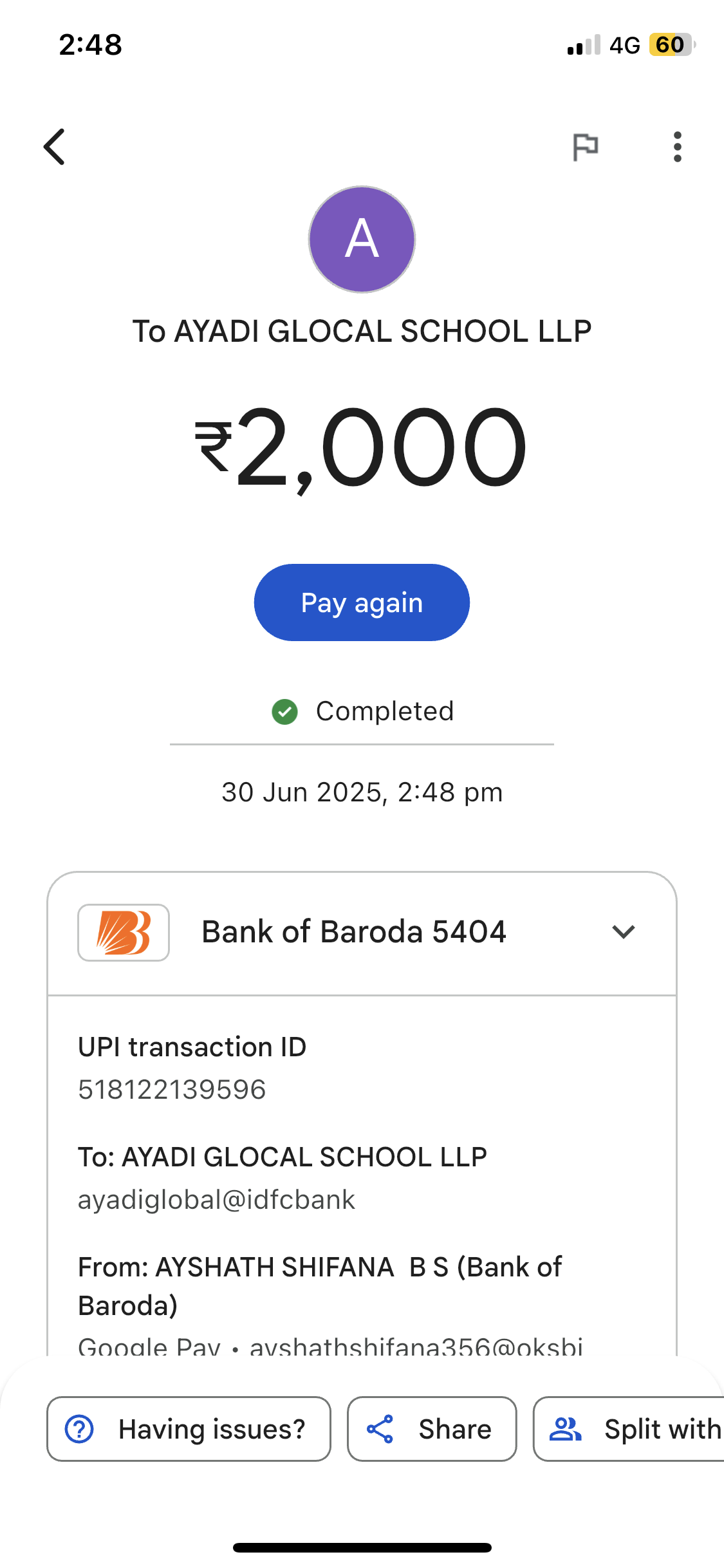Tap the question mark help icon
Screen dimensions: 724x1568
click(80, 1429)
